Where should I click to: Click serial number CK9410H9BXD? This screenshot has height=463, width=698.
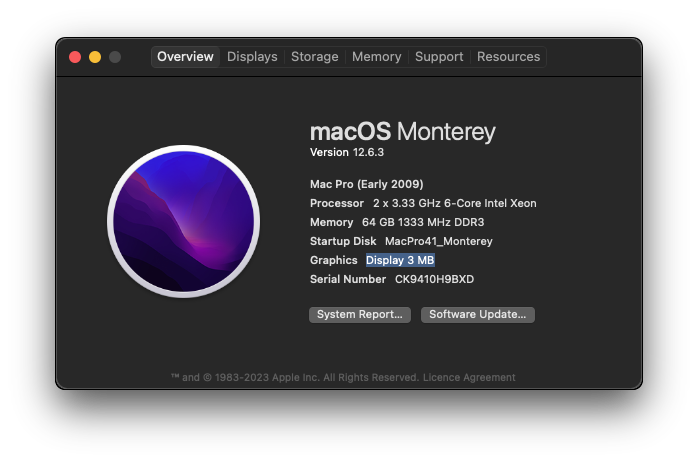pyautogui.click(x=434, y=279)
